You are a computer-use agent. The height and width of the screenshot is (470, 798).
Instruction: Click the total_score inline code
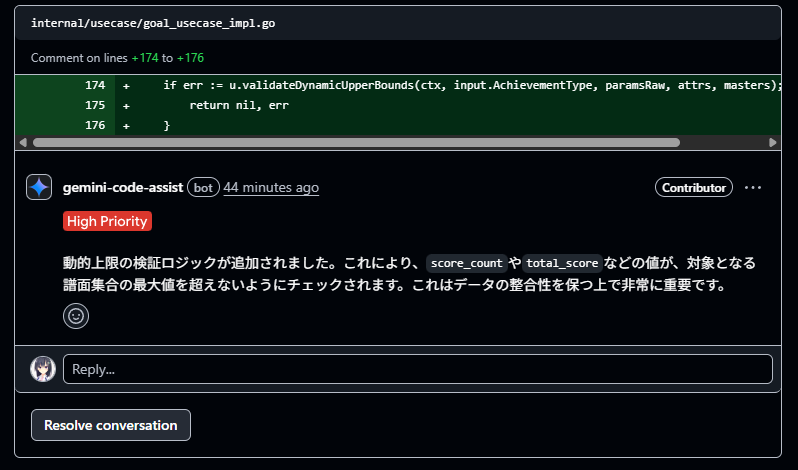tap(562, 263)
